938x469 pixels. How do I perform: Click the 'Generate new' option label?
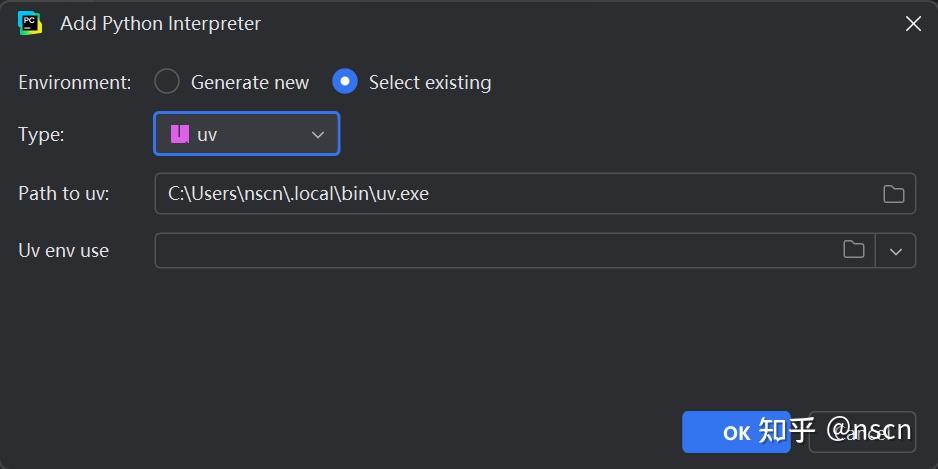coord(250,83)
